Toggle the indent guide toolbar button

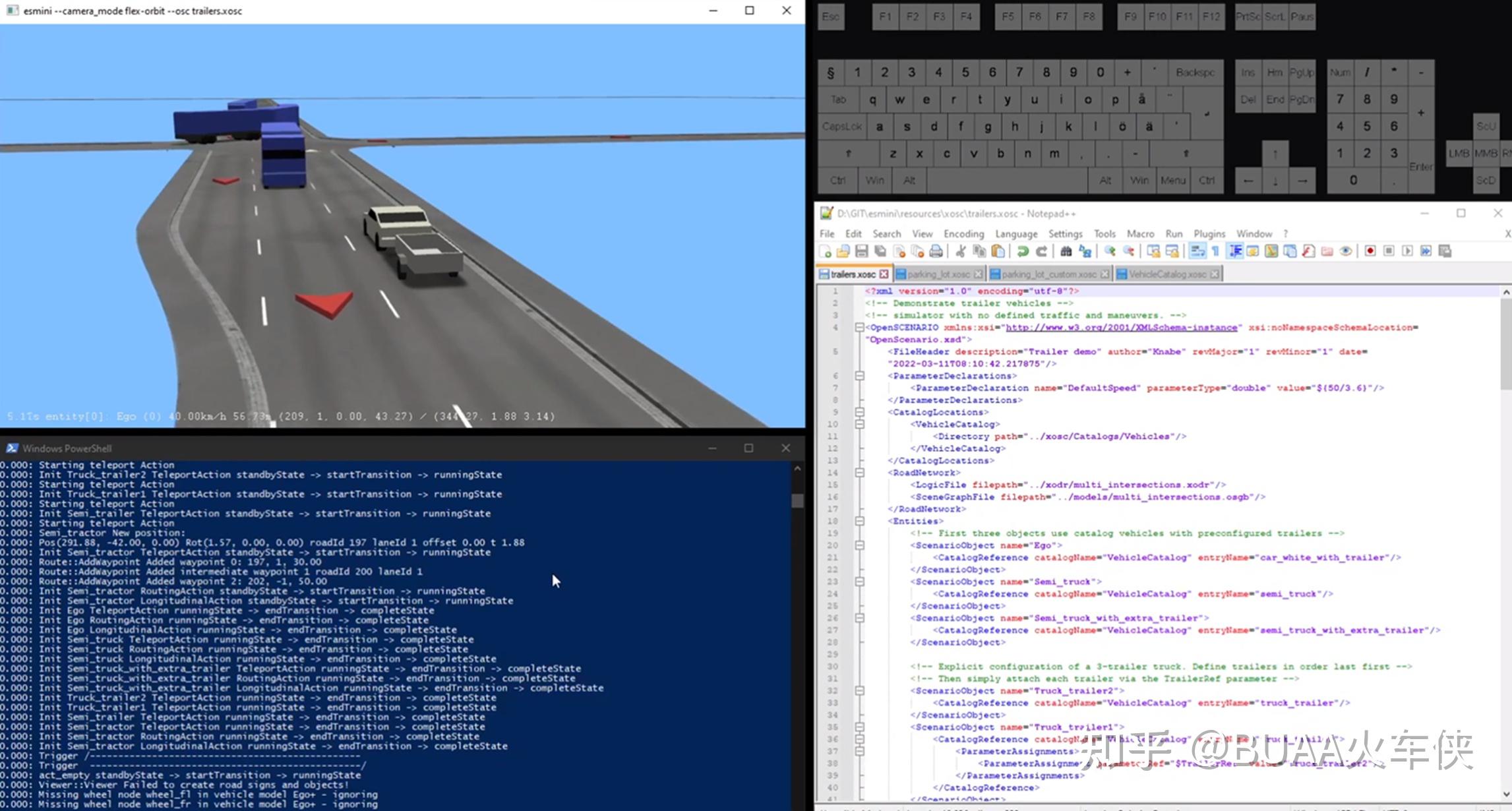[1235, 251]
